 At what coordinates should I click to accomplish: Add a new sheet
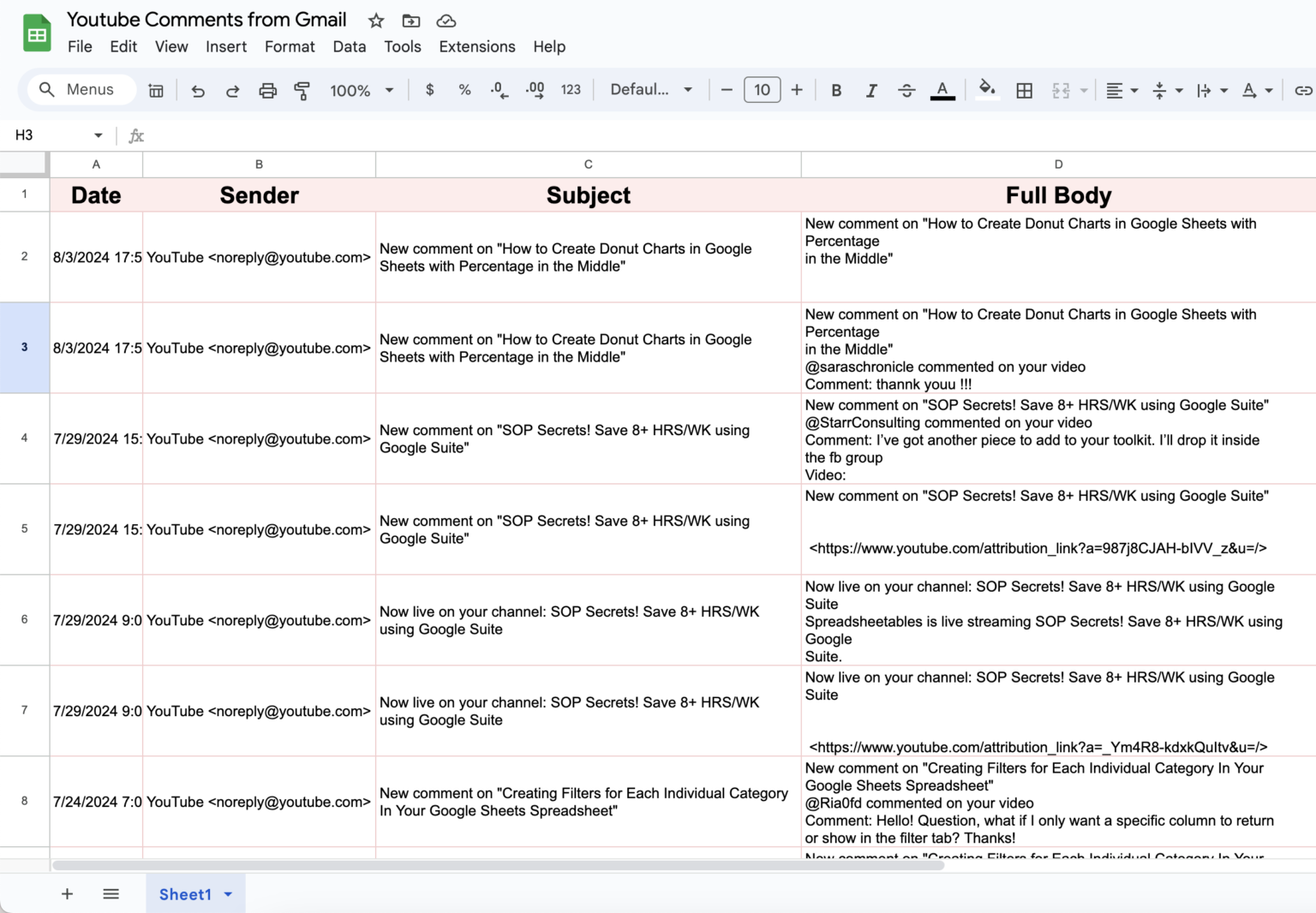[x=67, y=893]
